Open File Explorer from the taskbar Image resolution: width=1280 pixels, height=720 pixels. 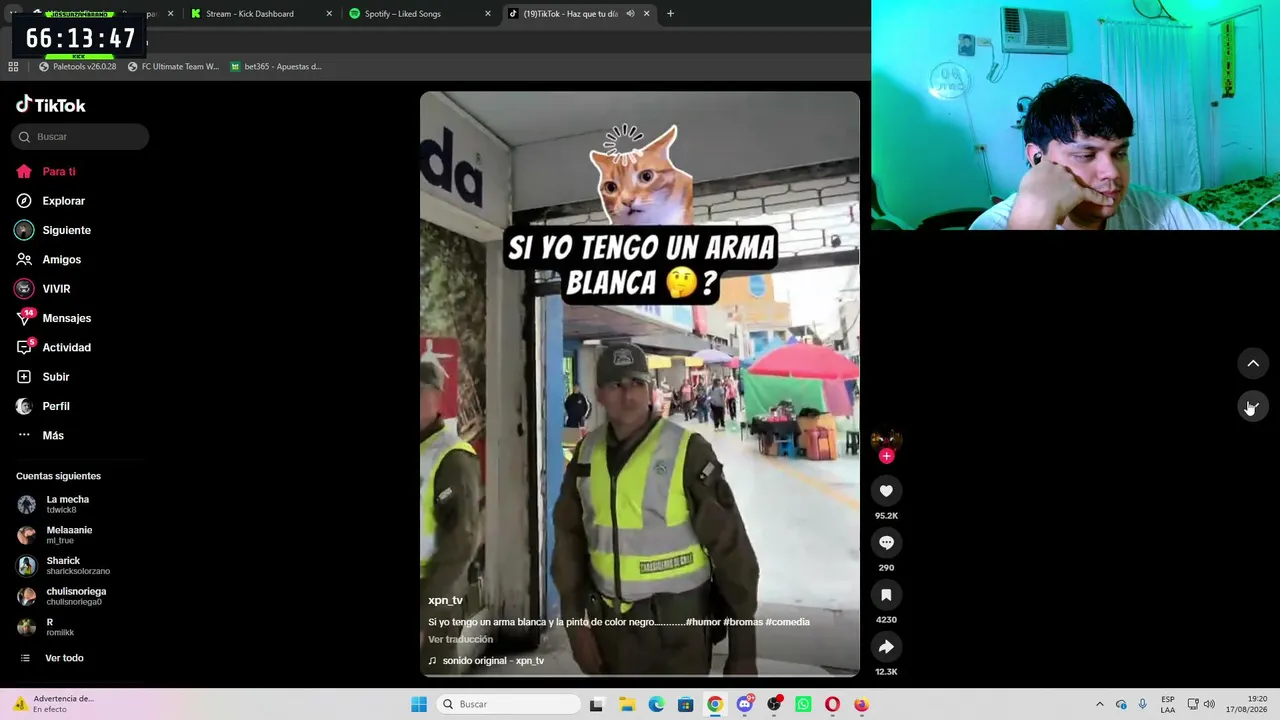tap(626, 704)
